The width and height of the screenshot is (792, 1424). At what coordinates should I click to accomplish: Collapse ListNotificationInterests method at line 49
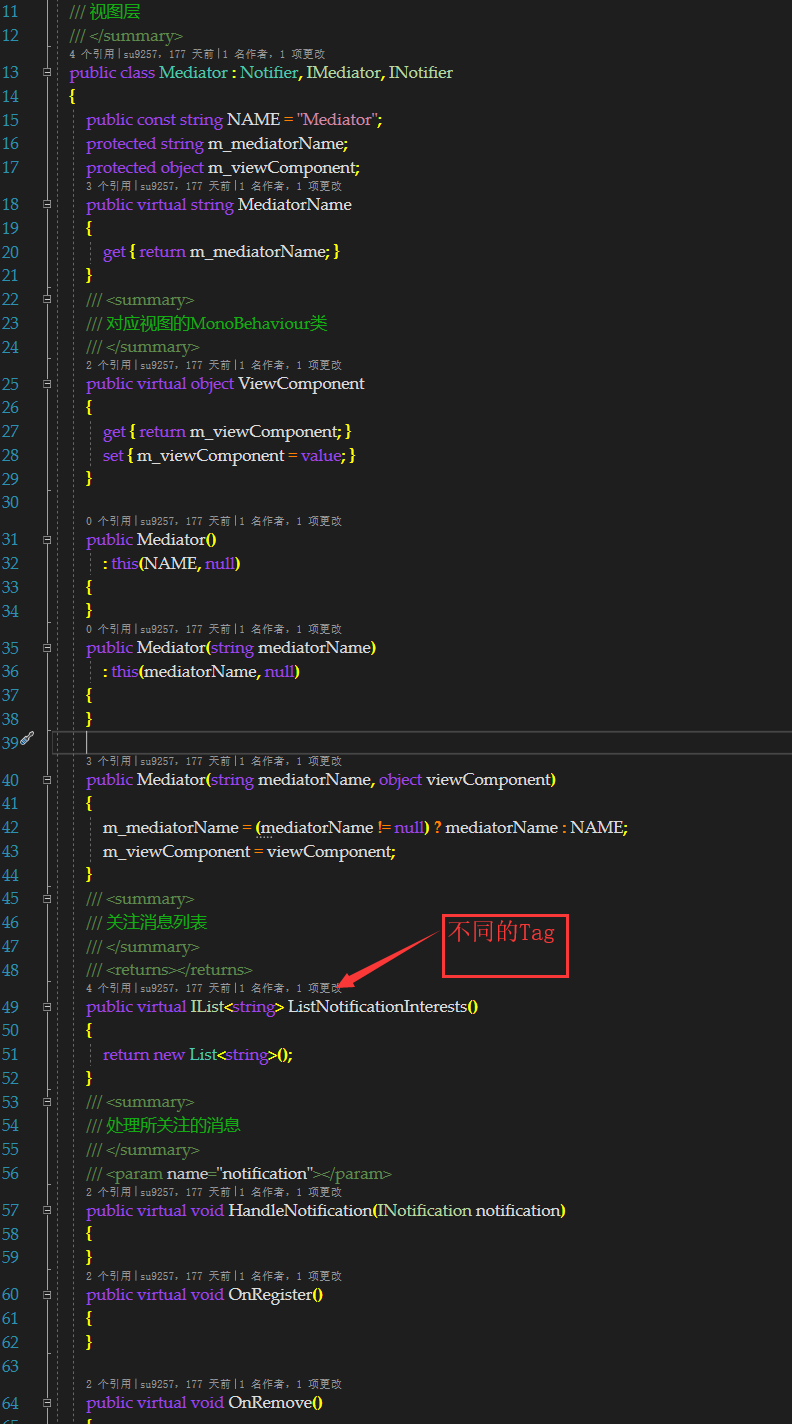(47, 1007)
